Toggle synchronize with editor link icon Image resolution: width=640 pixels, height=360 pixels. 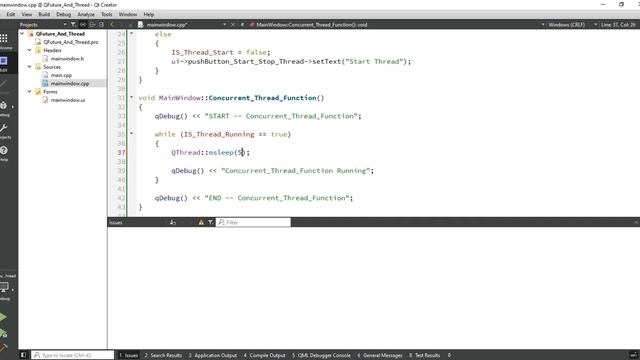pos(83,25)
